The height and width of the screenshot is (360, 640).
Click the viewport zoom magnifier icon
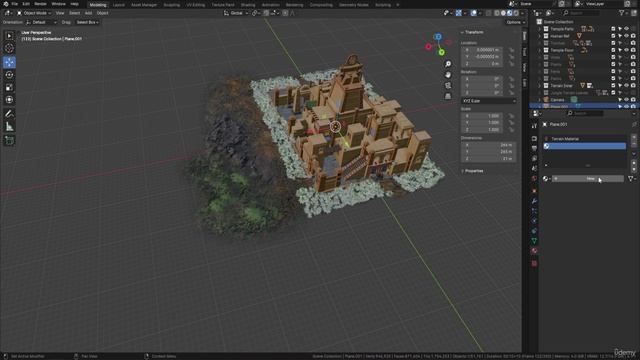pyautogui.click(x=448, y=64)
